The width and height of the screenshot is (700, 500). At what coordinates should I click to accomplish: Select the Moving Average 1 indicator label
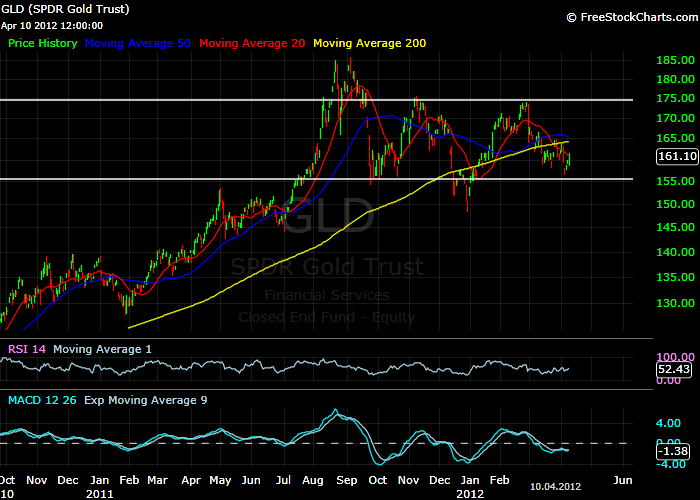(x=102, y=349)
